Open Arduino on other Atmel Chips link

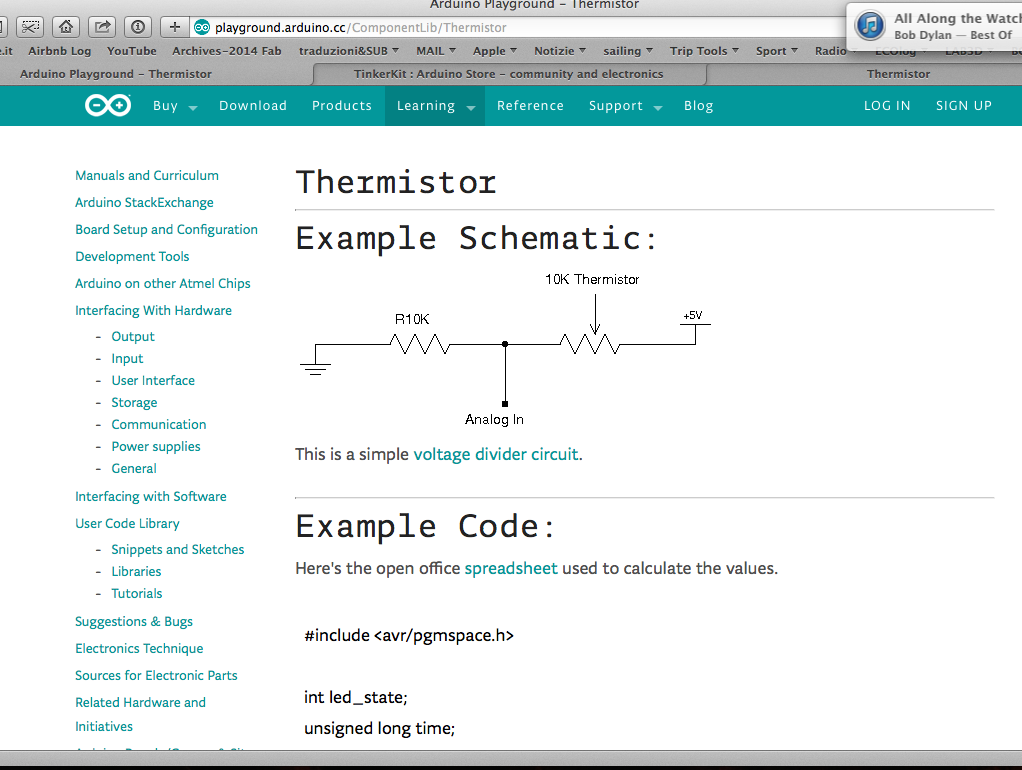(x=162, y=283)
